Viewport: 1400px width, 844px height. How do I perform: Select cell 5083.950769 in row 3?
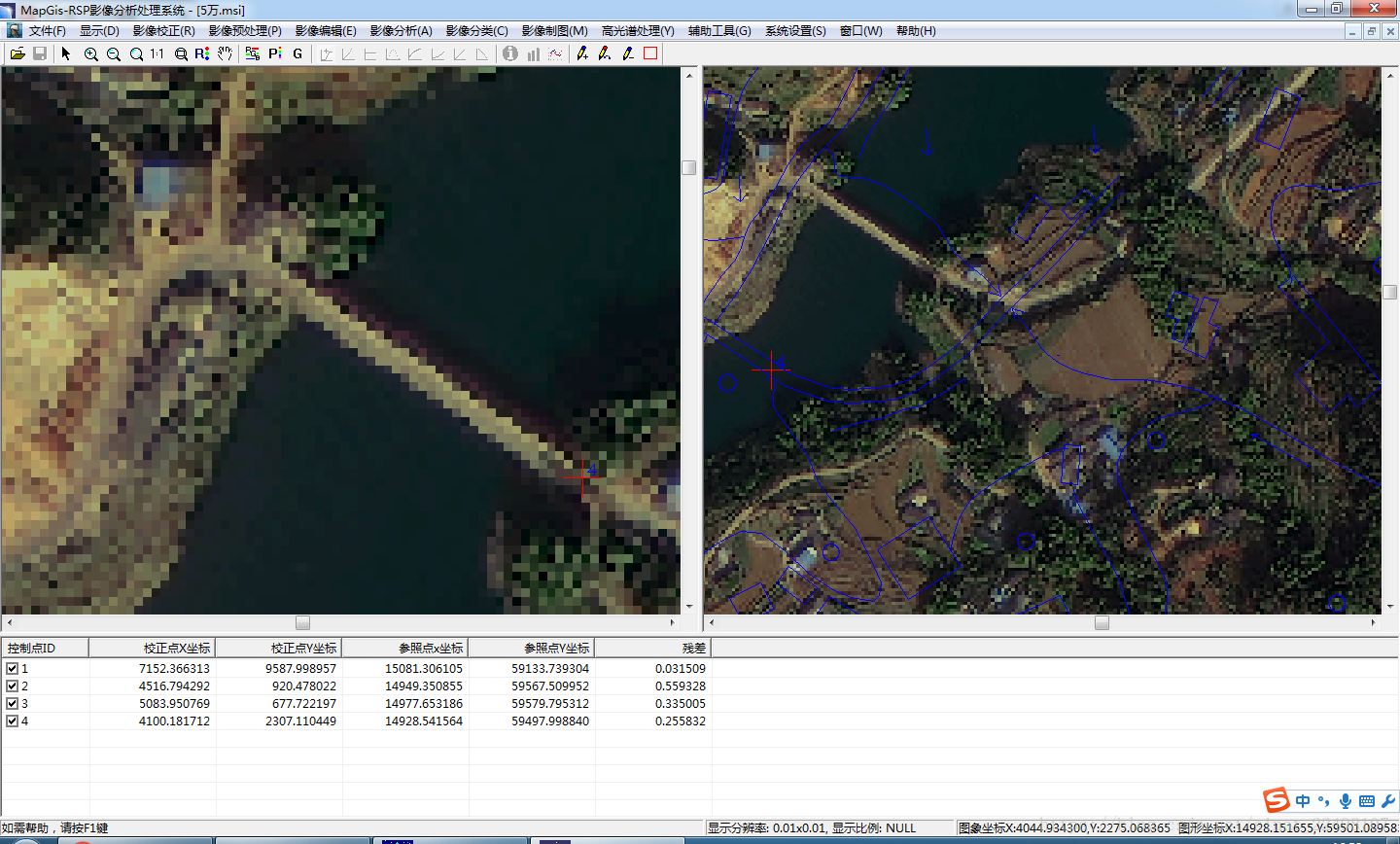pos(174,703)
